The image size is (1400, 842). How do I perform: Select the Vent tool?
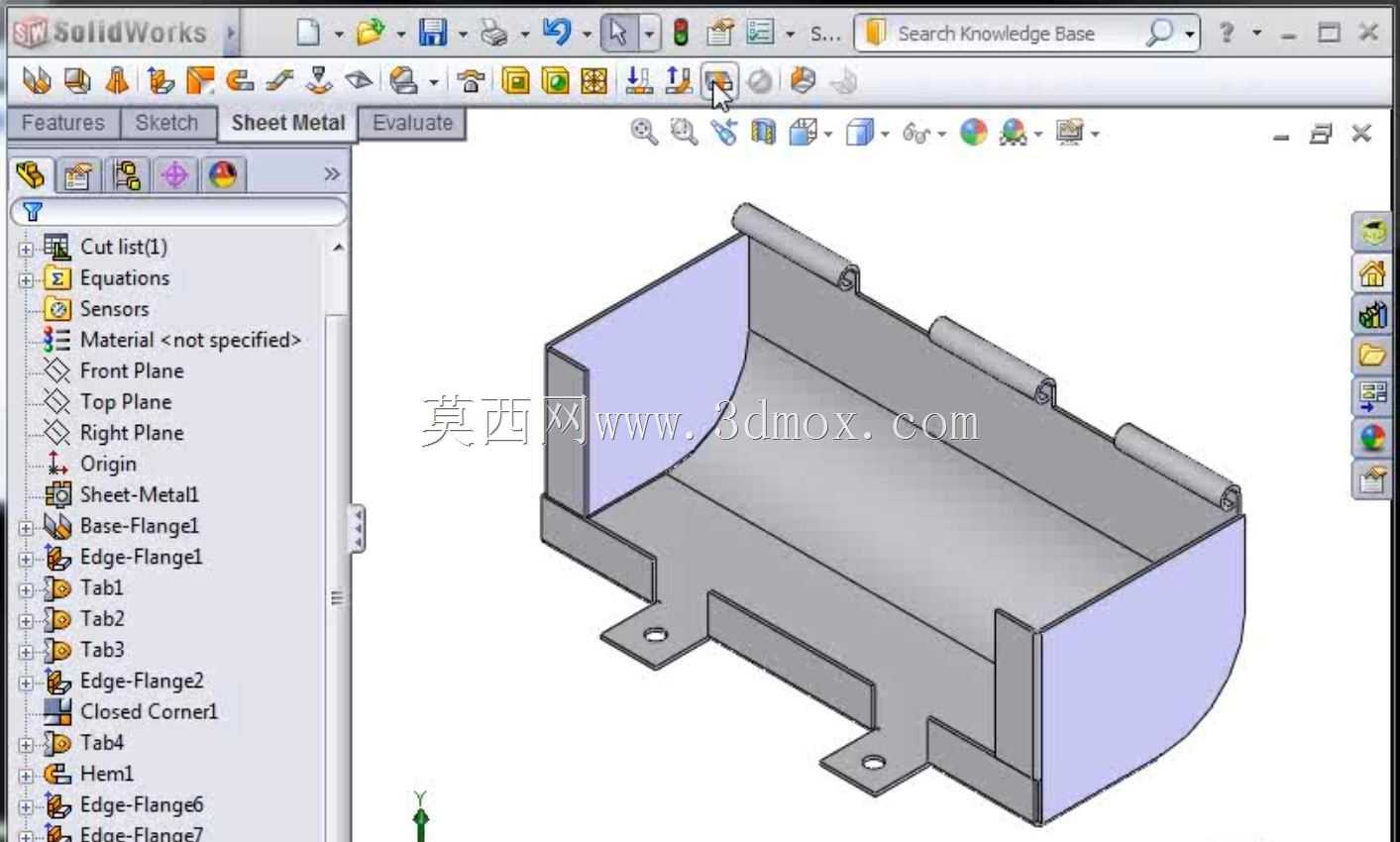point(594,81)
